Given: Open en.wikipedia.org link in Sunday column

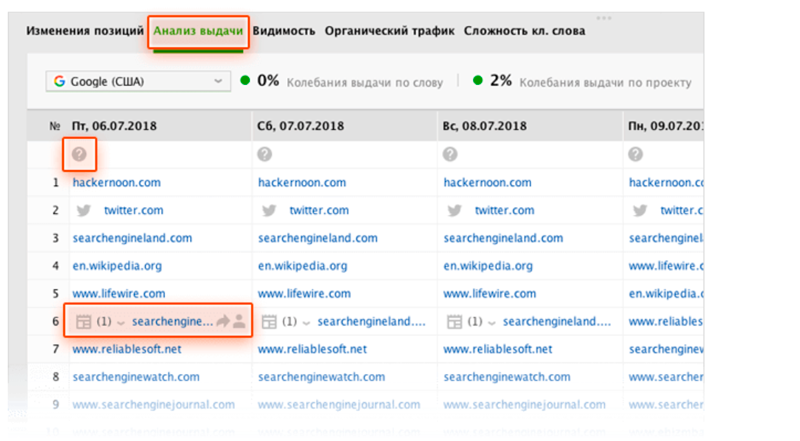Looking at the screenshot, I should [x=488, y=266].
